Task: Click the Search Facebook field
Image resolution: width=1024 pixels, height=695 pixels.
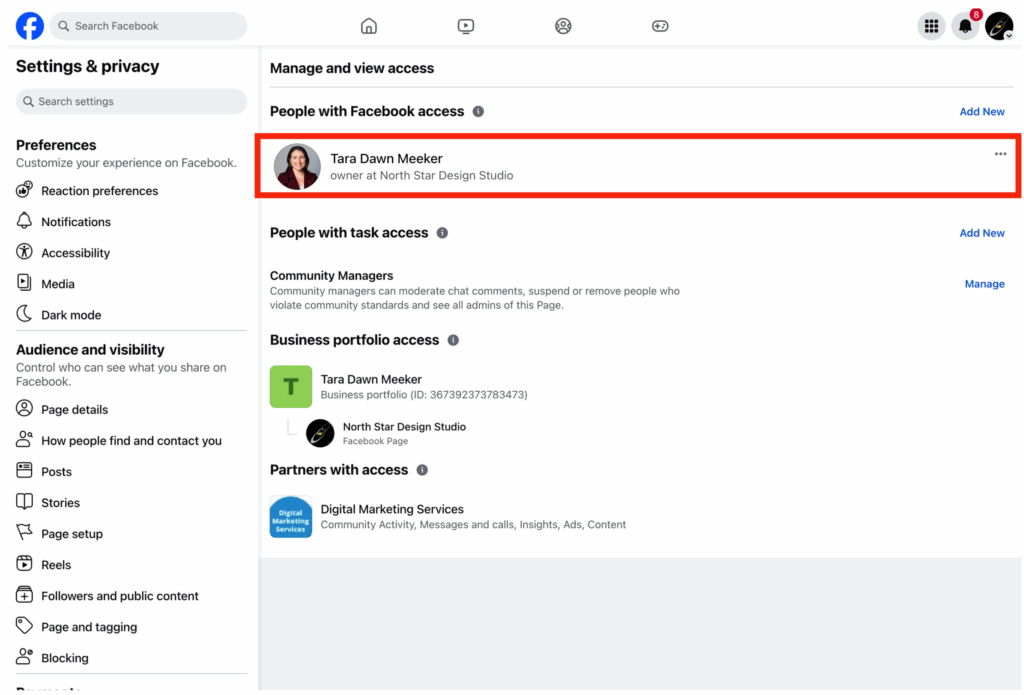Action: pos(148,26)
